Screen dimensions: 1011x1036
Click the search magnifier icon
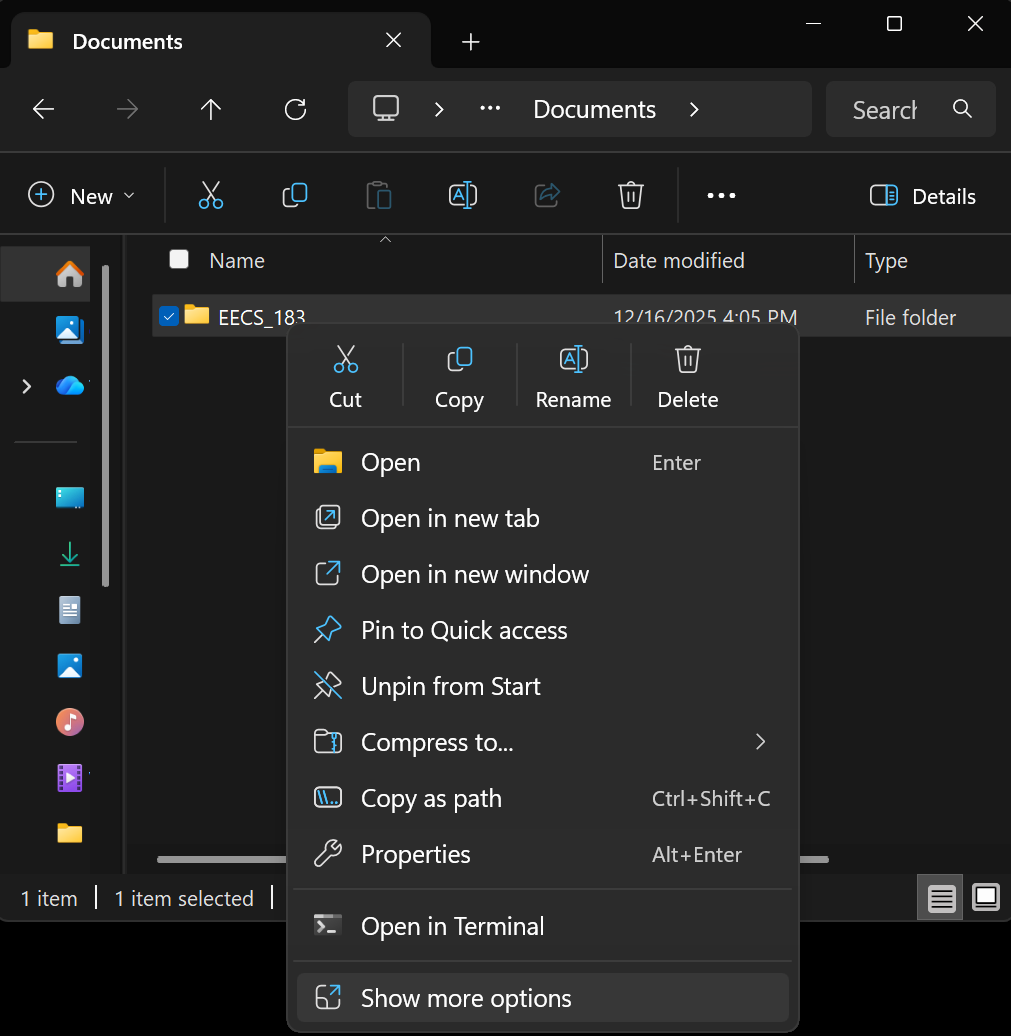tap(962, 109)
